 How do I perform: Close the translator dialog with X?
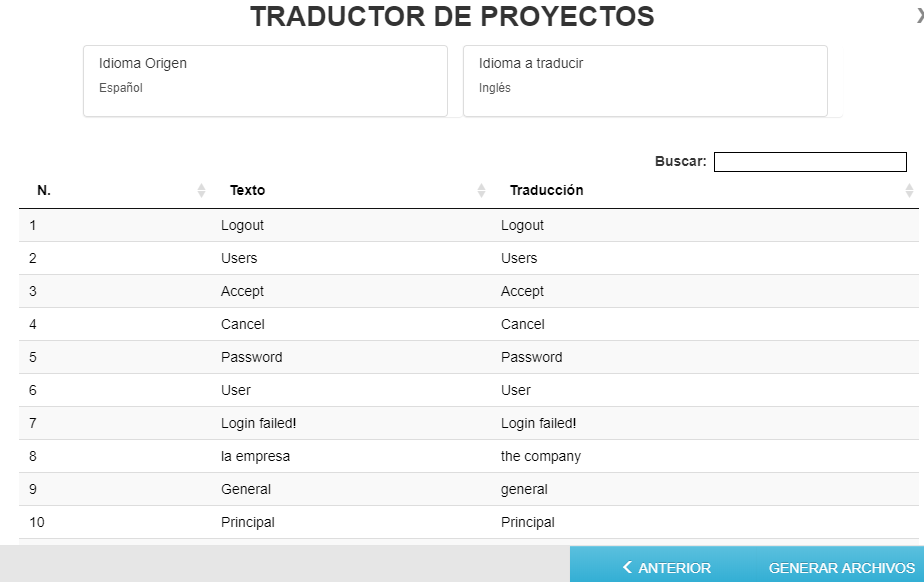pyautogui.click(x=920, y=16)
